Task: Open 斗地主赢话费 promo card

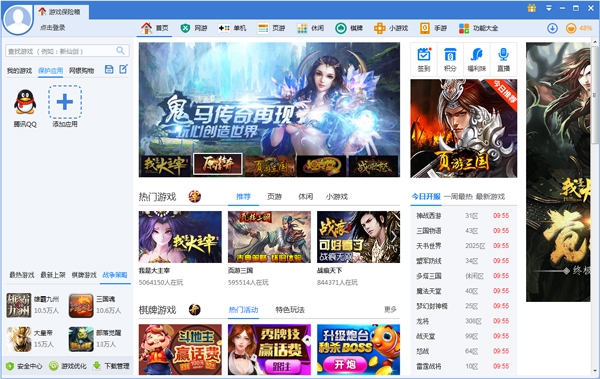Action: point(180,350)
